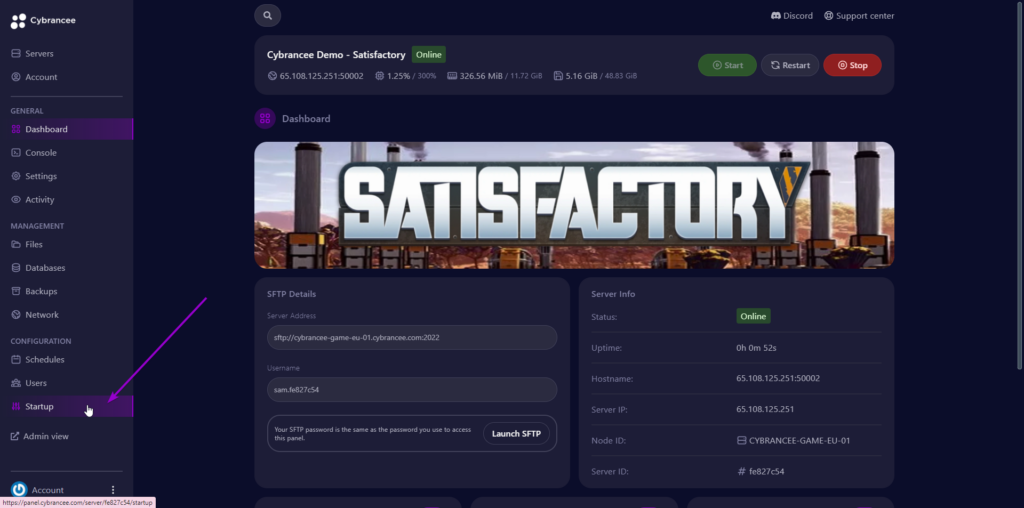Click the Network globe icon
Image resolution: width=1024 pixels, height=508 pixels.
click(16, 315)
